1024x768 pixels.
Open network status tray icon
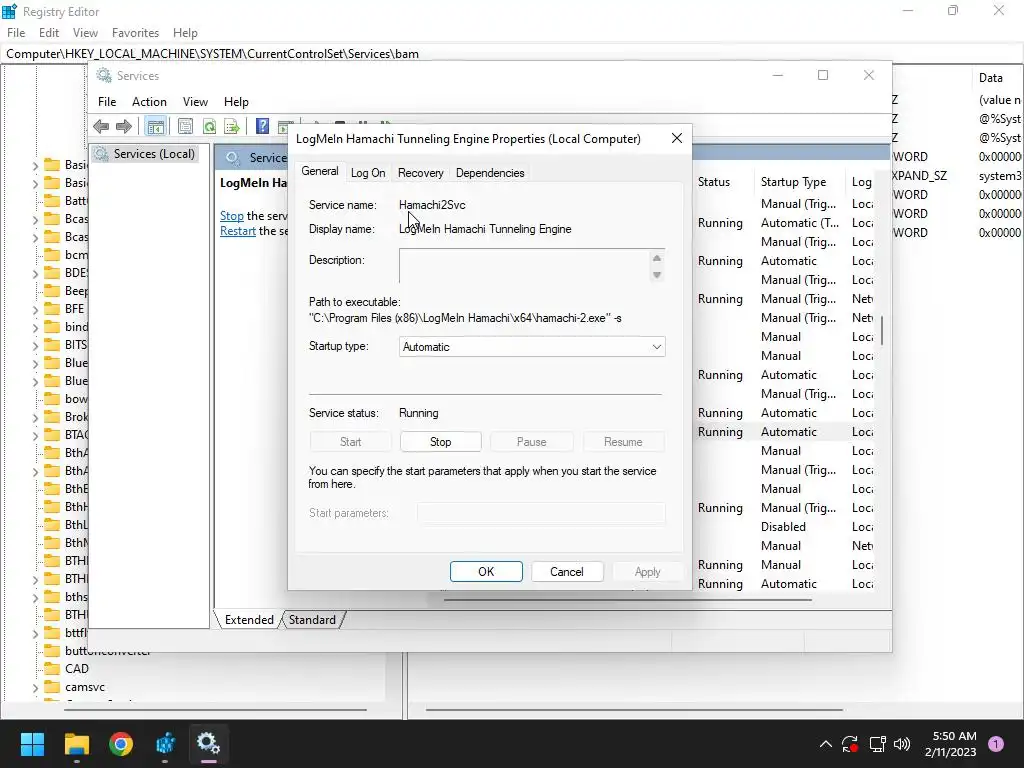coord(877,744)
